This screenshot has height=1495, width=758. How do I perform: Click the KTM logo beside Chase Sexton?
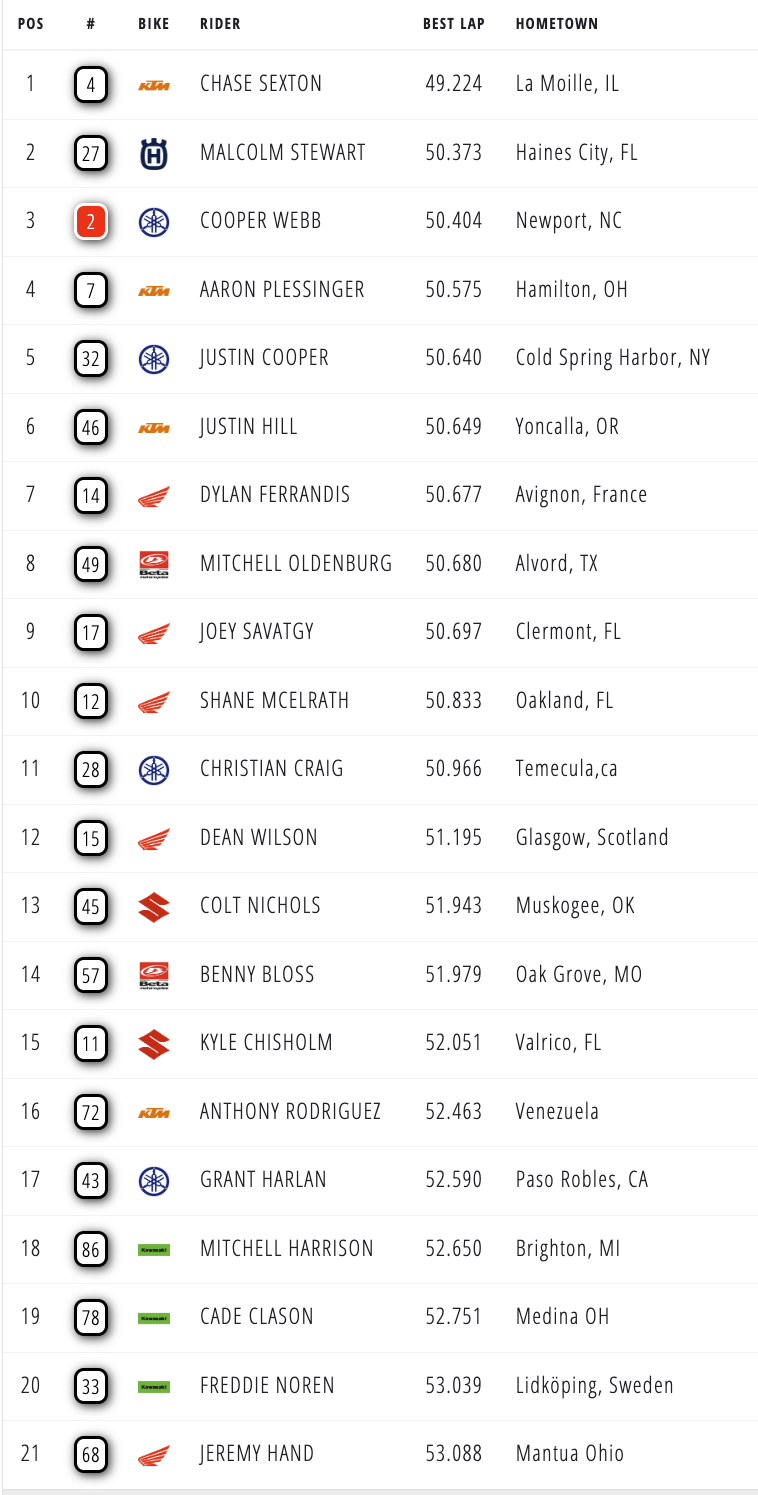click(154, 85)
